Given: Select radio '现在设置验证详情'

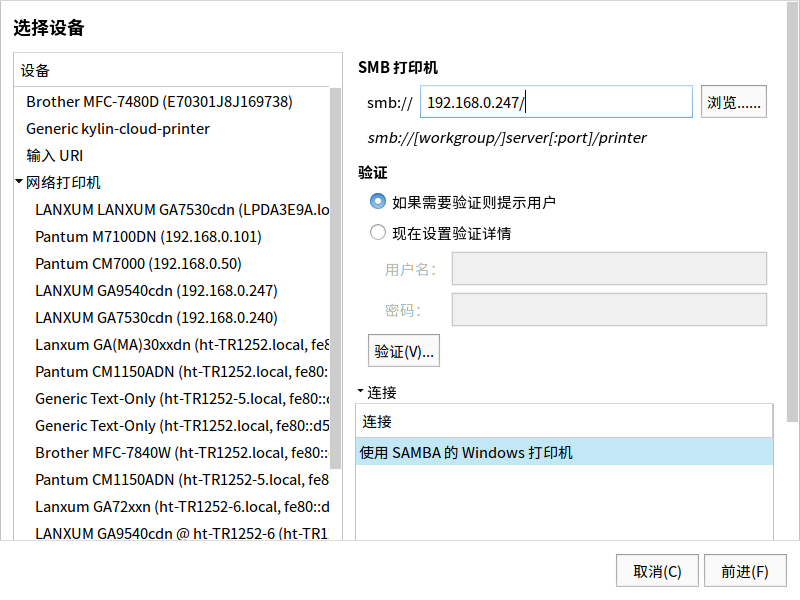Looking at the screenshot, I should (378, 233).
